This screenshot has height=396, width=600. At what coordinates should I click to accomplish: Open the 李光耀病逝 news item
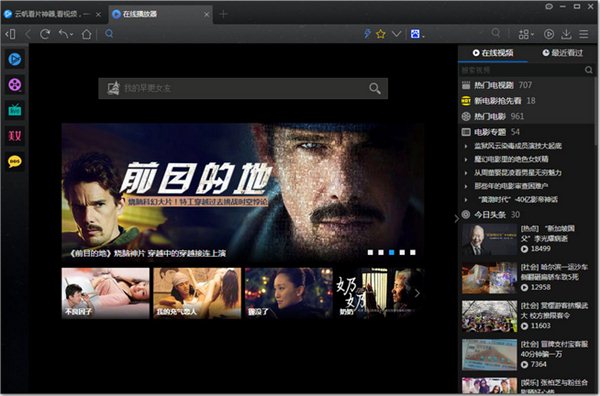click(x=526, y=239)
